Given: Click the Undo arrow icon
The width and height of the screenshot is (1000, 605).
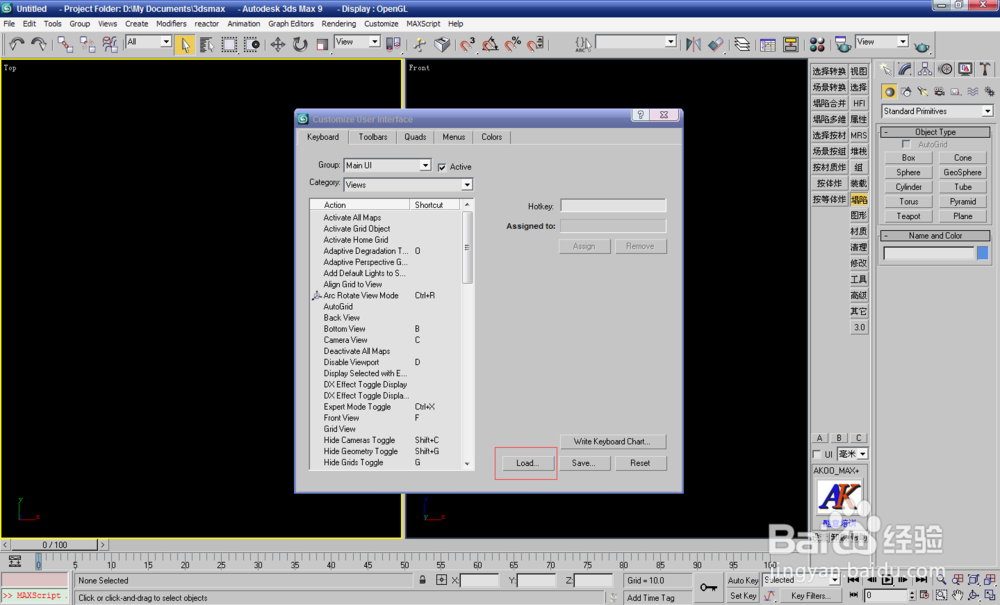Looking at the screenshot, I should pos(17,44).
